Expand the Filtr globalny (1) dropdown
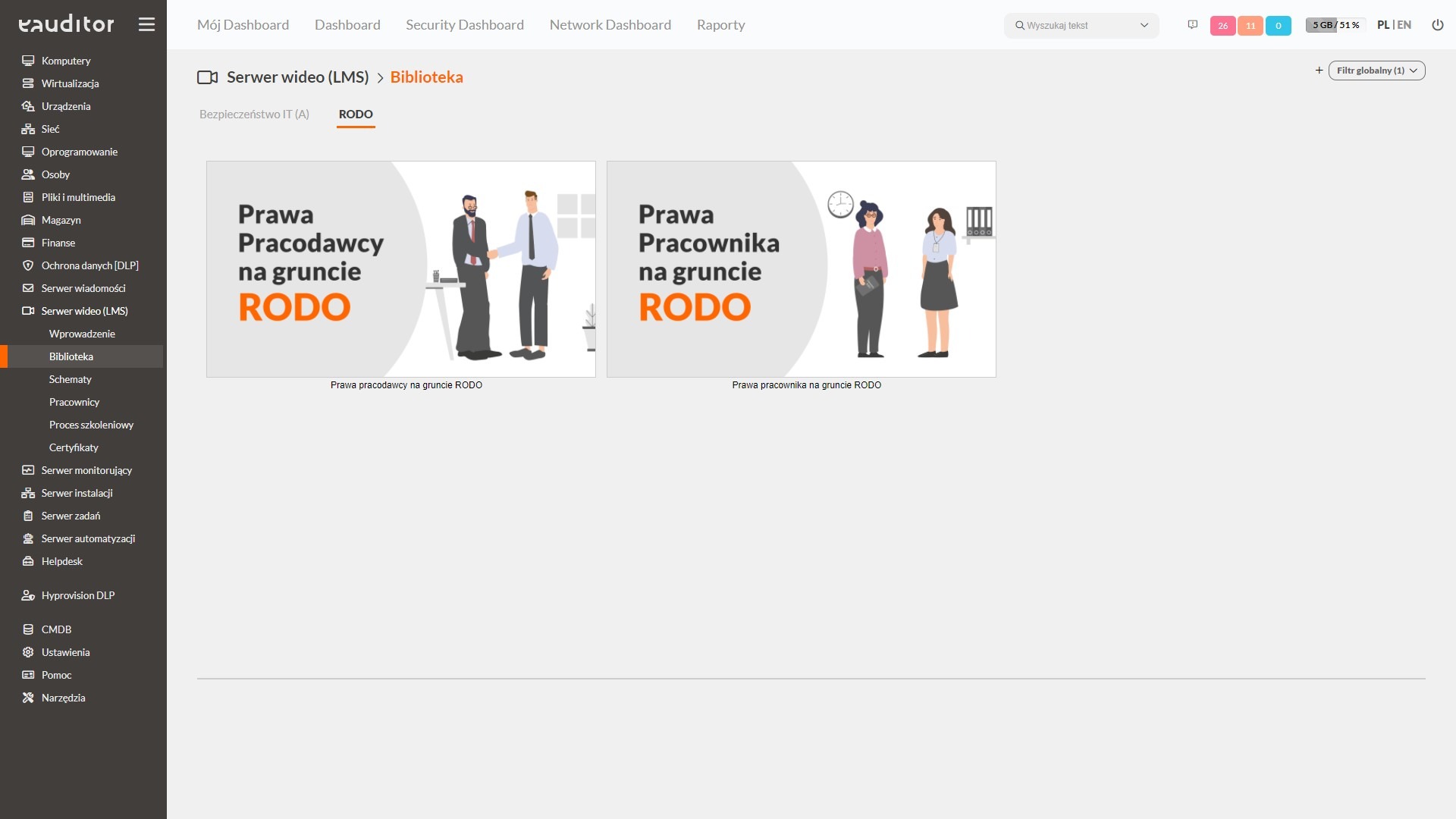 coord(1376,71)
